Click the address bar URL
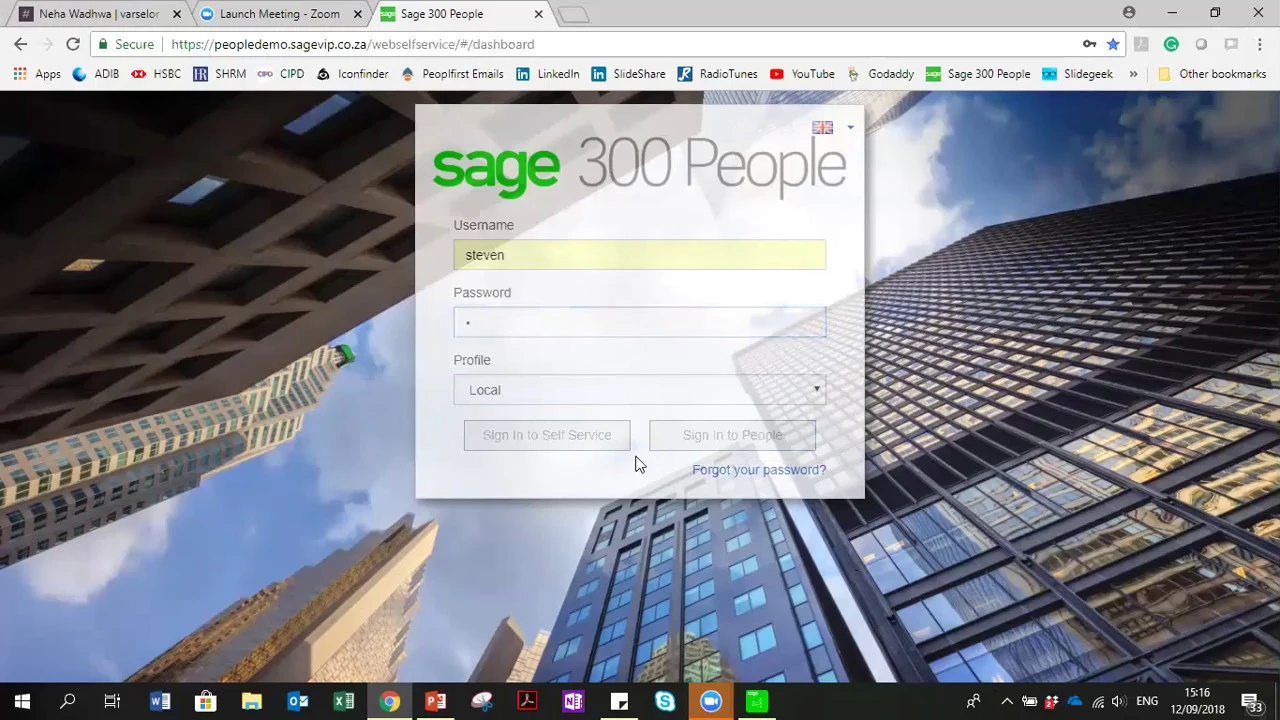Image resolution: width=1280 pixels, height=720 pixels. click(352, 44)
